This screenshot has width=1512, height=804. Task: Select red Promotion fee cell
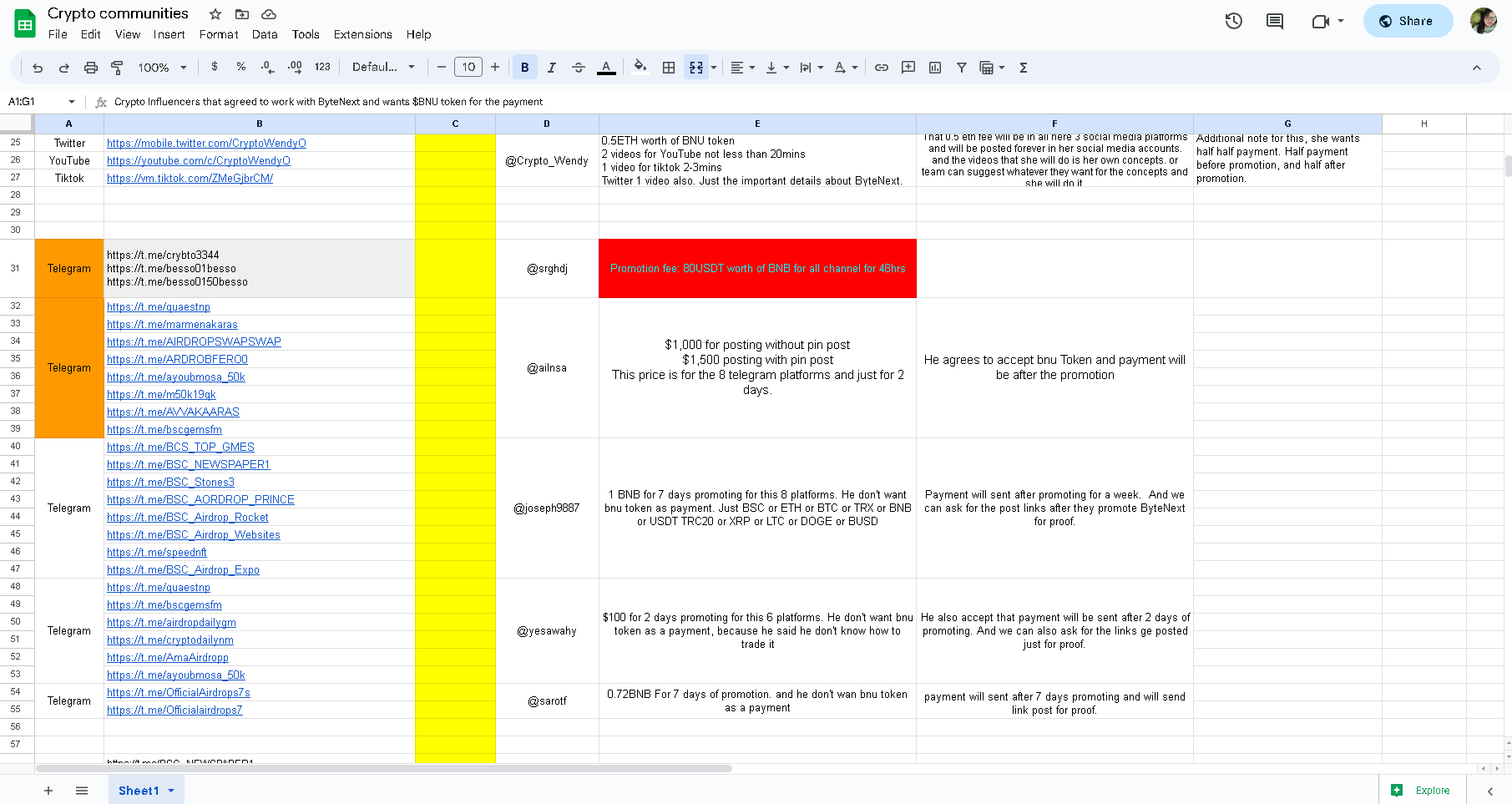click(x=757, y=269)
